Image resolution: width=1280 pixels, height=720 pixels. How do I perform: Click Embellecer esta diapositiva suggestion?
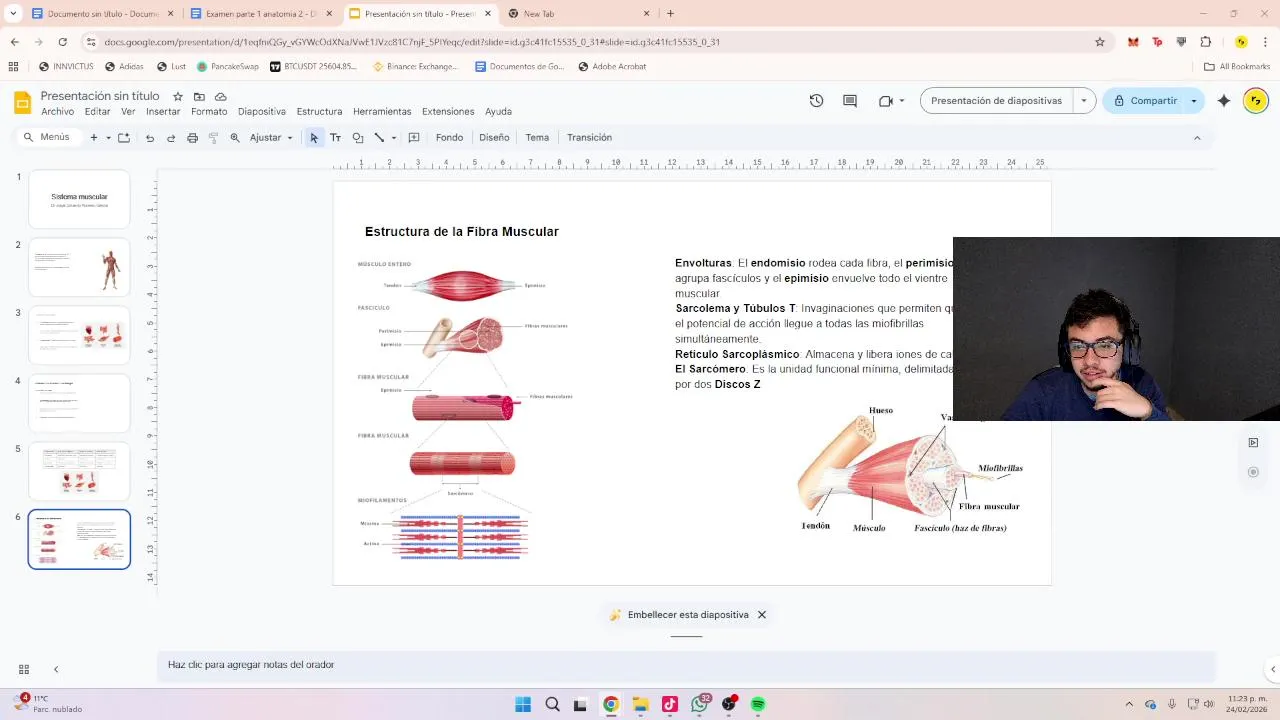(x=679, y=615)
